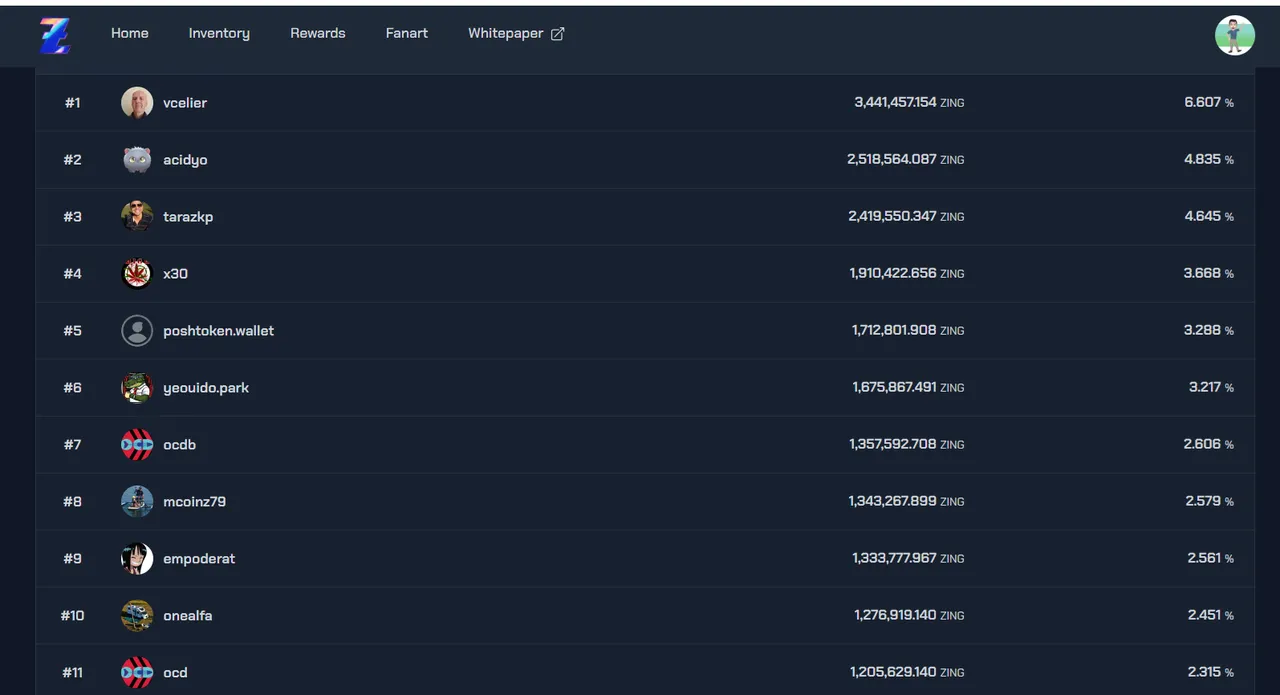Viewport: 1280px width, 695px height.
Task: Click the 6.607 % share value
Action: click(1209, 102)
